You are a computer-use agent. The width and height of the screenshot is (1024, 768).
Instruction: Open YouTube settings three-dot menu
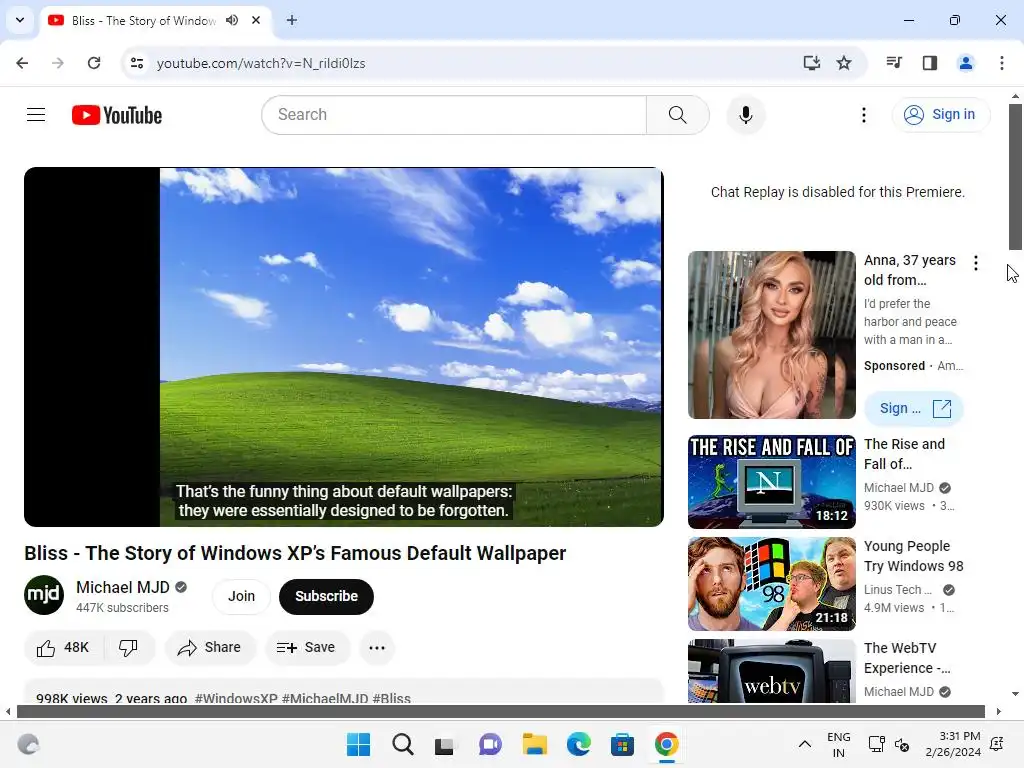863,115
